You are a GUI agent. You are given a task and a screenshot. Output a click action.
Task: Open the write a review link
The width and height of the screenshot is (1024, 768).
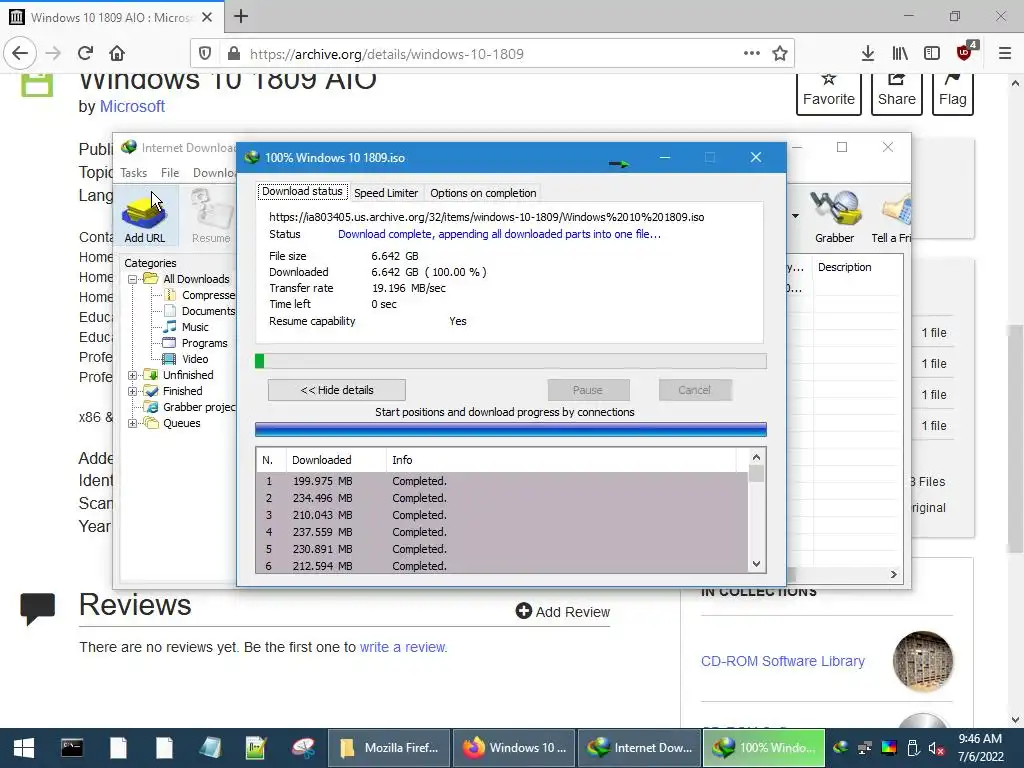403,647
